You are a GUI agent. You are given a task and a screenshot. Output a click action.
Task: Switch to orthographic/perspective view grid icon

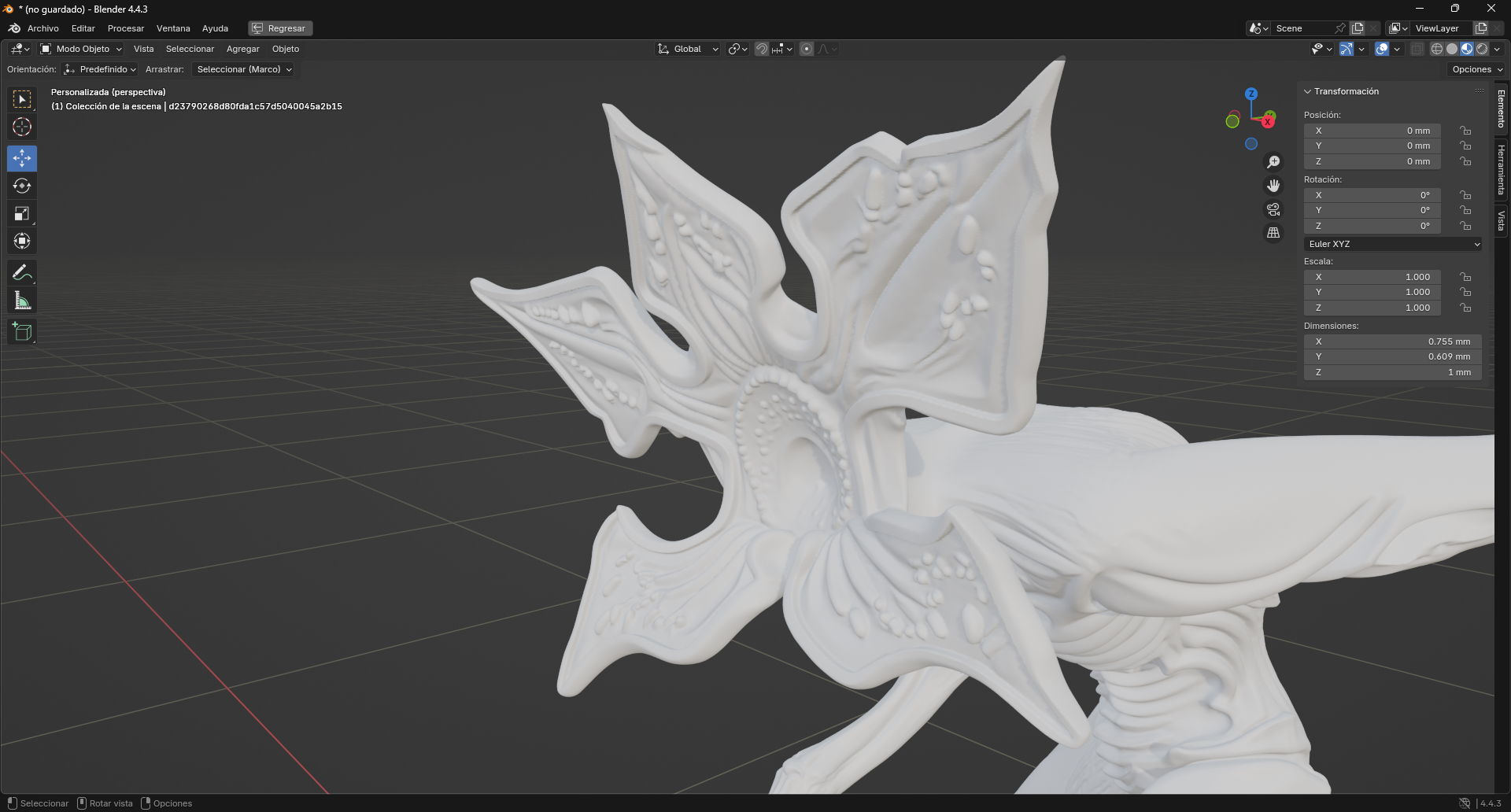point(1273,233)
